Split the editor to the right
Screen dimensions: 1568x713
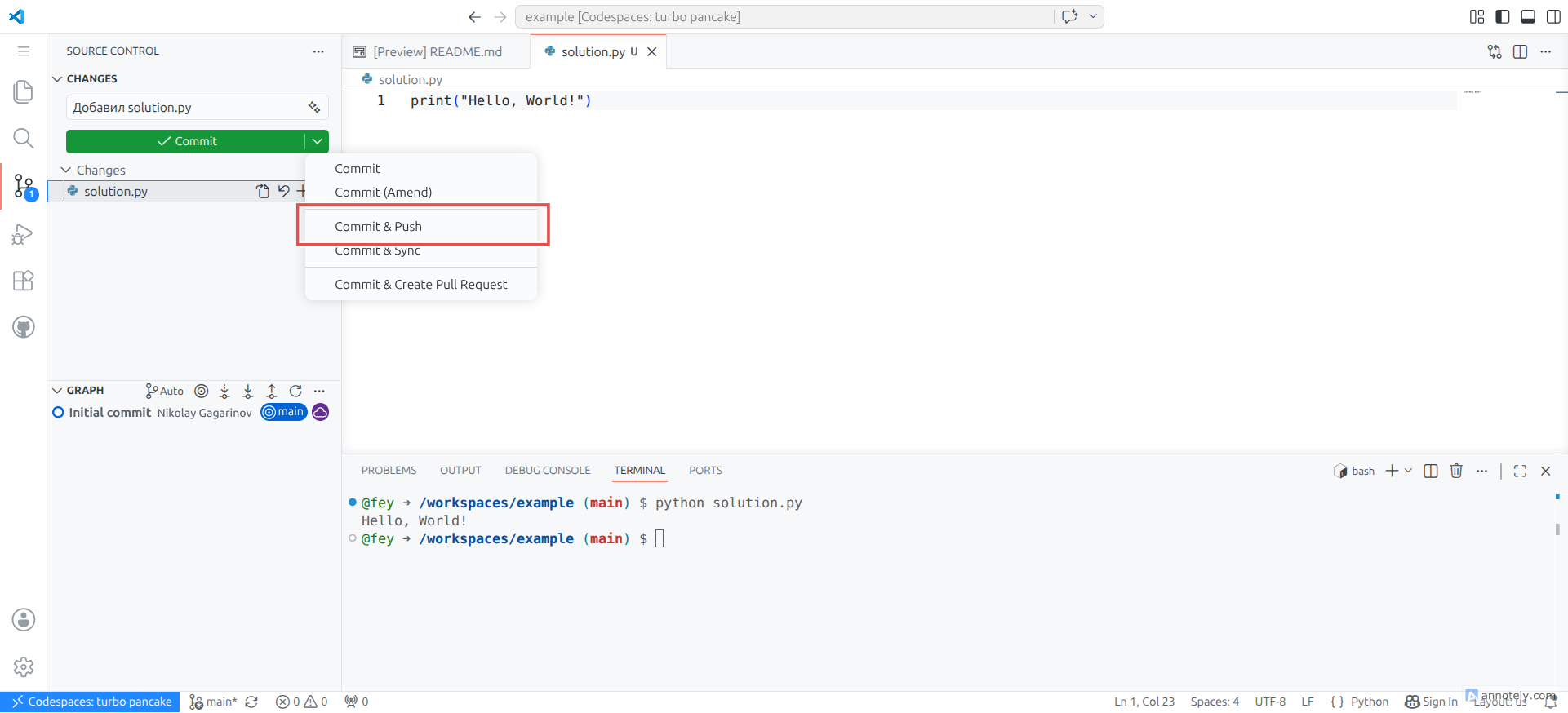pos(1520,51)
